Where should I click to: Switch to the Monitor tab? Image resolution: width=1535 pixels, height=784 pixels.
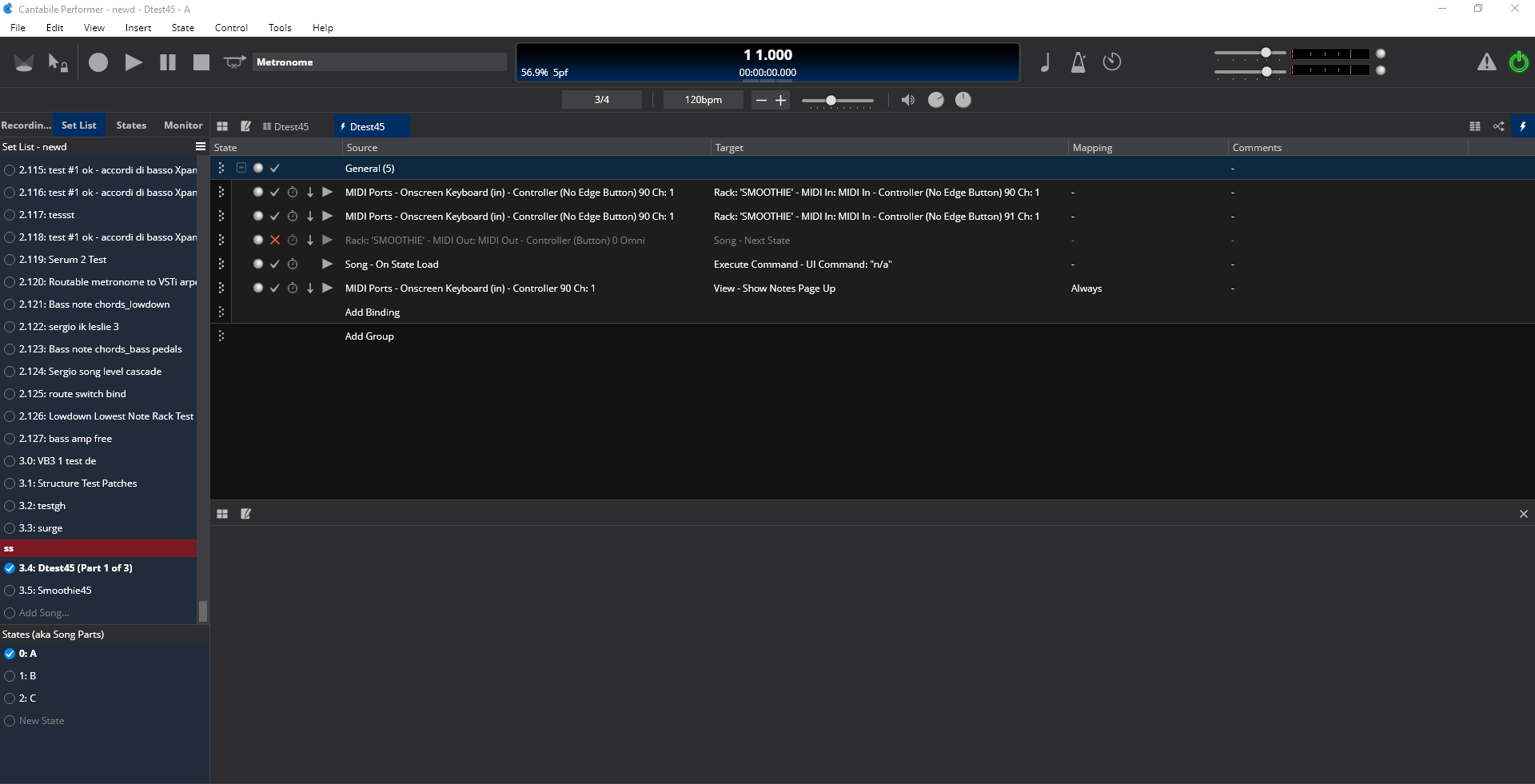click(183, 125)
